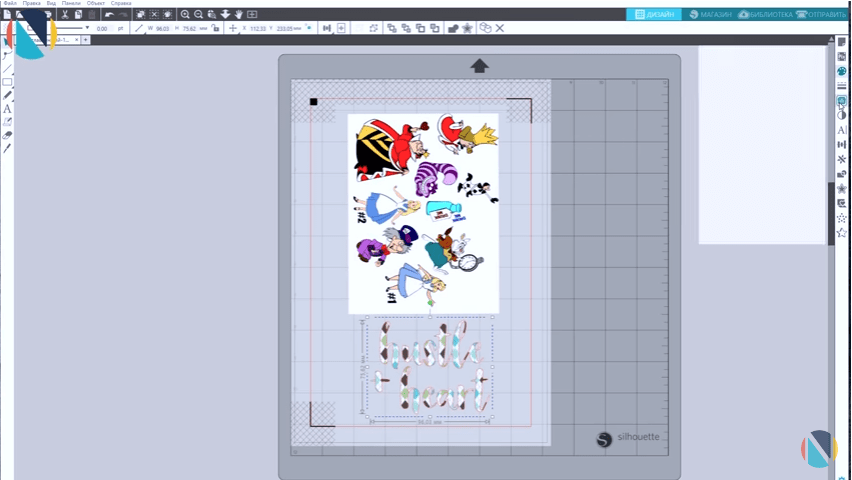This screenshot has height=480, width=852.
Task: Zoom in with the magnifier plus icon
Action: point(185,15)
